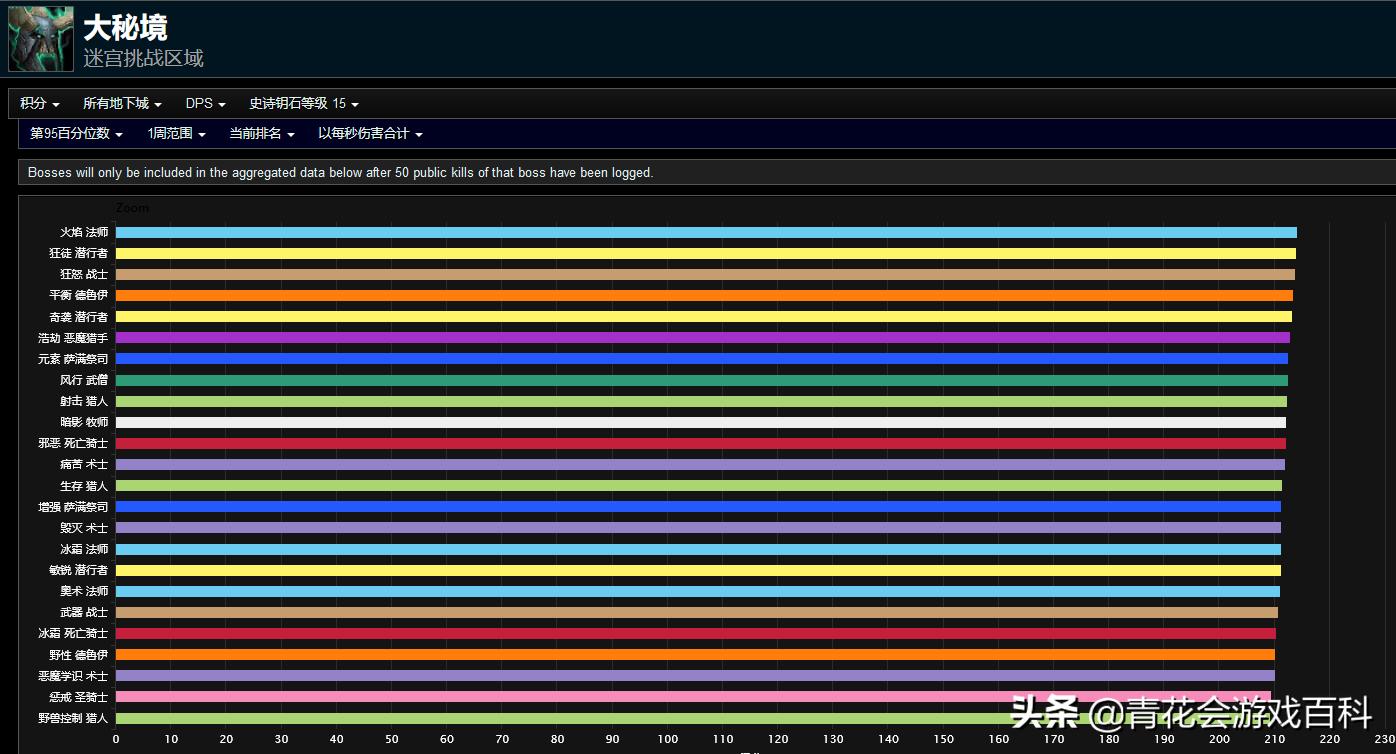
Task: Click the 大秘境 zone thumbnail icon
Action: point(41,39)
